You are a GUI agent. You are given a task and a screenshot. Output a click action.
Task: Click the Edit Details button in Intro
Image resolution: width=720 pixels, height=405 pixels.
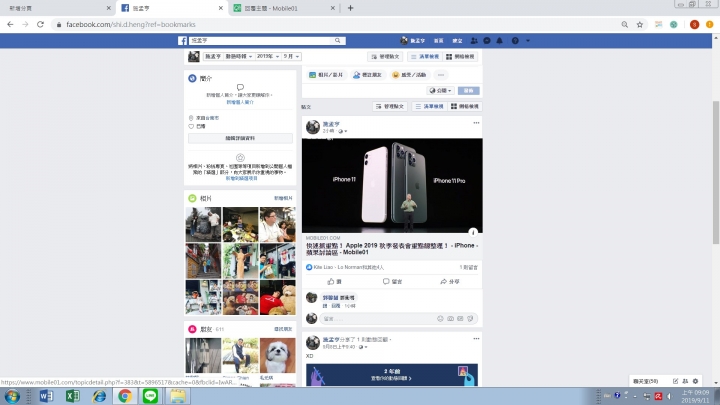pos(240,138)
